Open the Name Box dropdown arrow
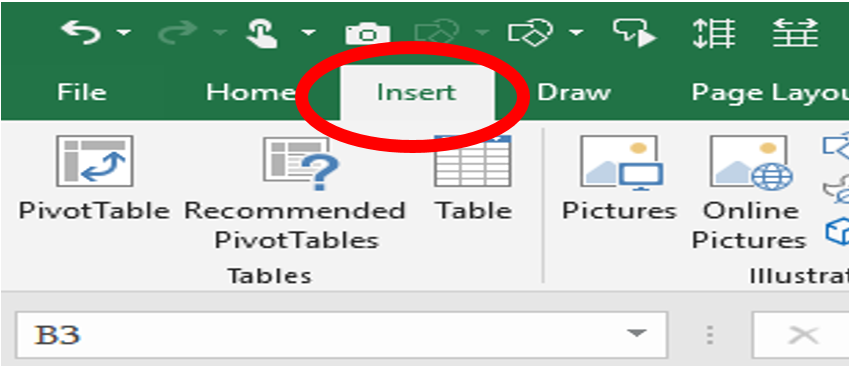This screenshot has width=850, height=366. tap(638, 334)
